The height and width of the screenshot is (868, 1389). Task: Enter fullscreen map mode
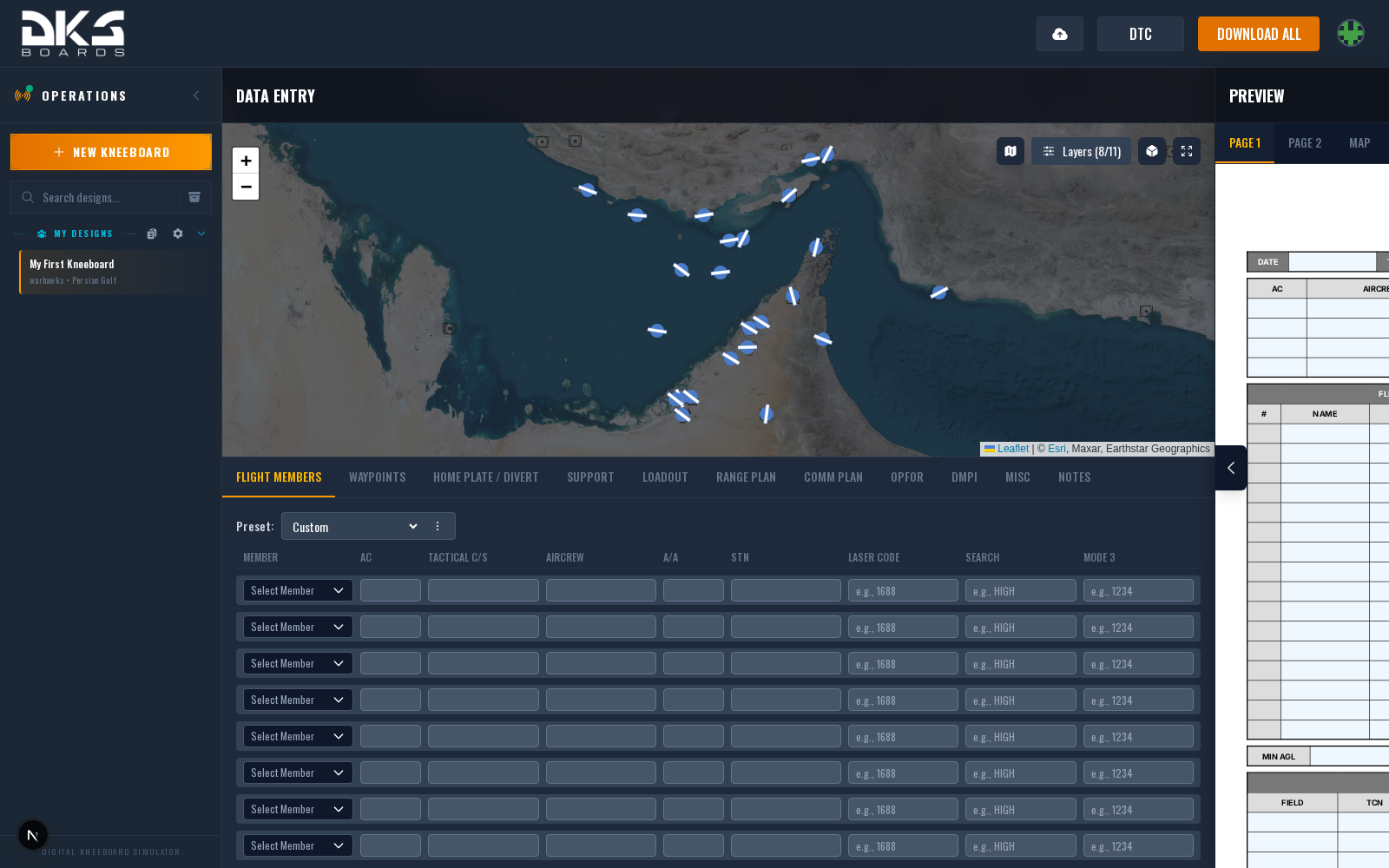click(x=1187, y=151)
